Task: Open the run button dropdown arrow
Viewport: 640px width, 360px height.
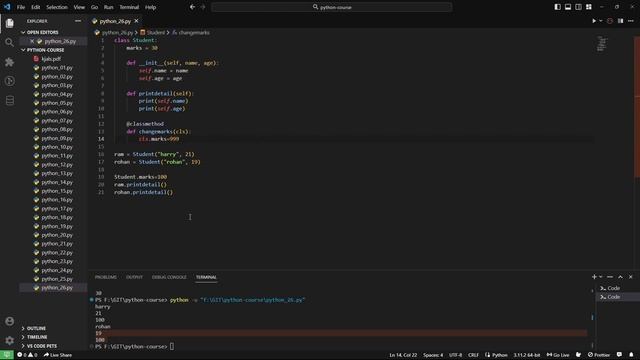Action: click(601, 21)
